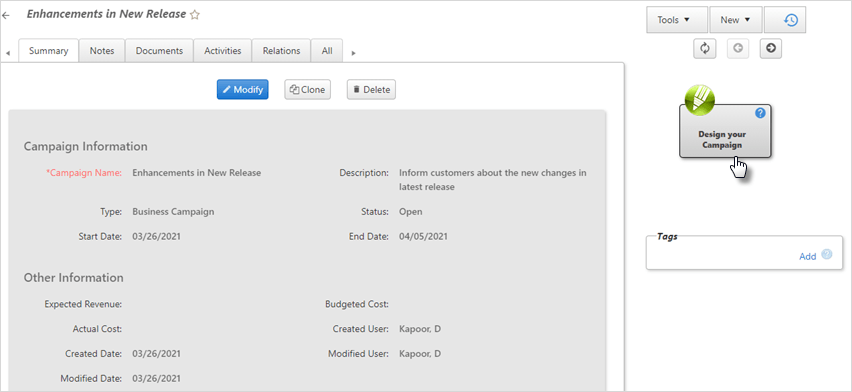Mark campaign as favorite with star icon
This screenshot has width=852, height=392.
[x=195, y=15]
